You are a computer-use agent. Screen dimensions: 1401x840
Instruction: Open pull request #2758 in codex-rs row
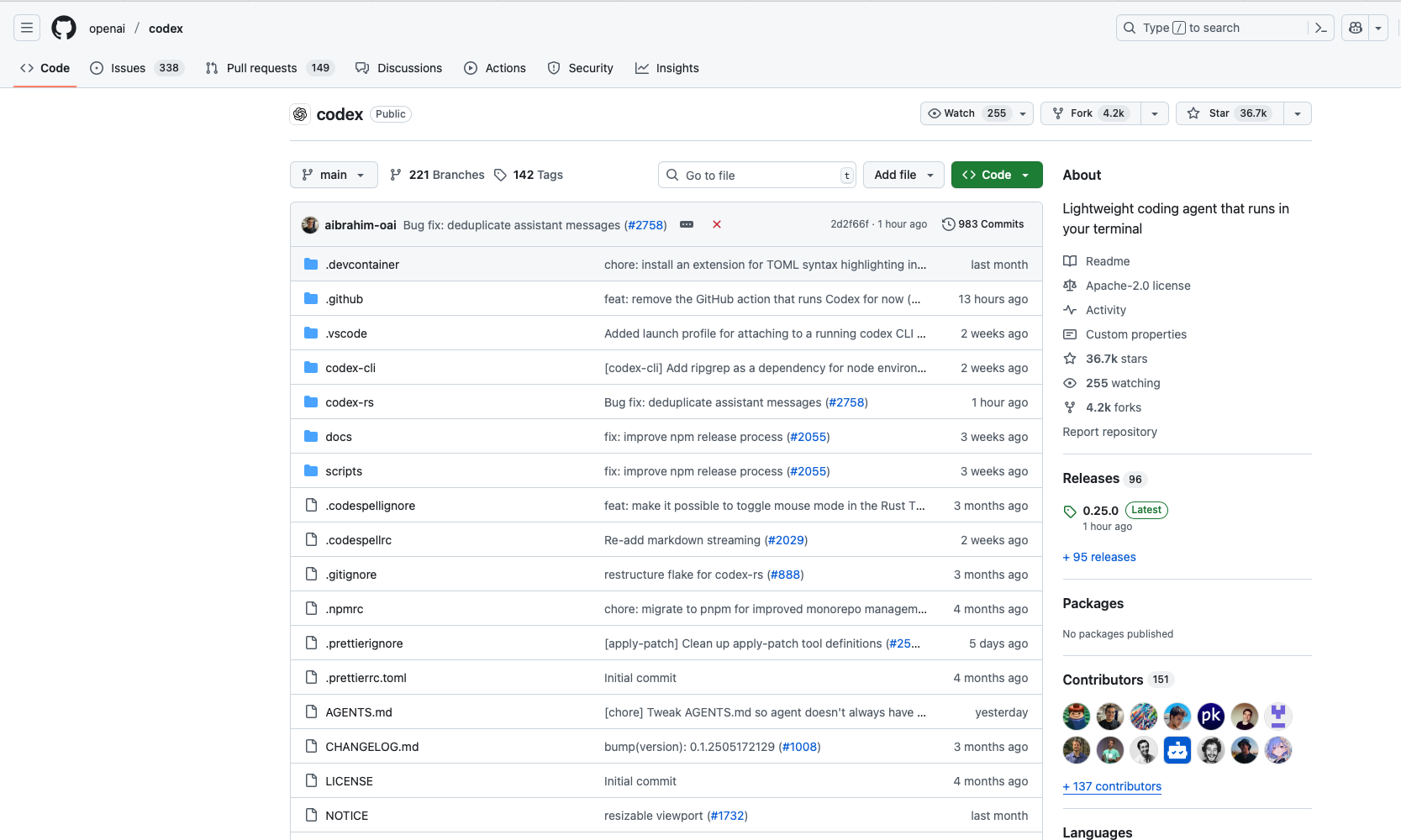tap(846, 402)
